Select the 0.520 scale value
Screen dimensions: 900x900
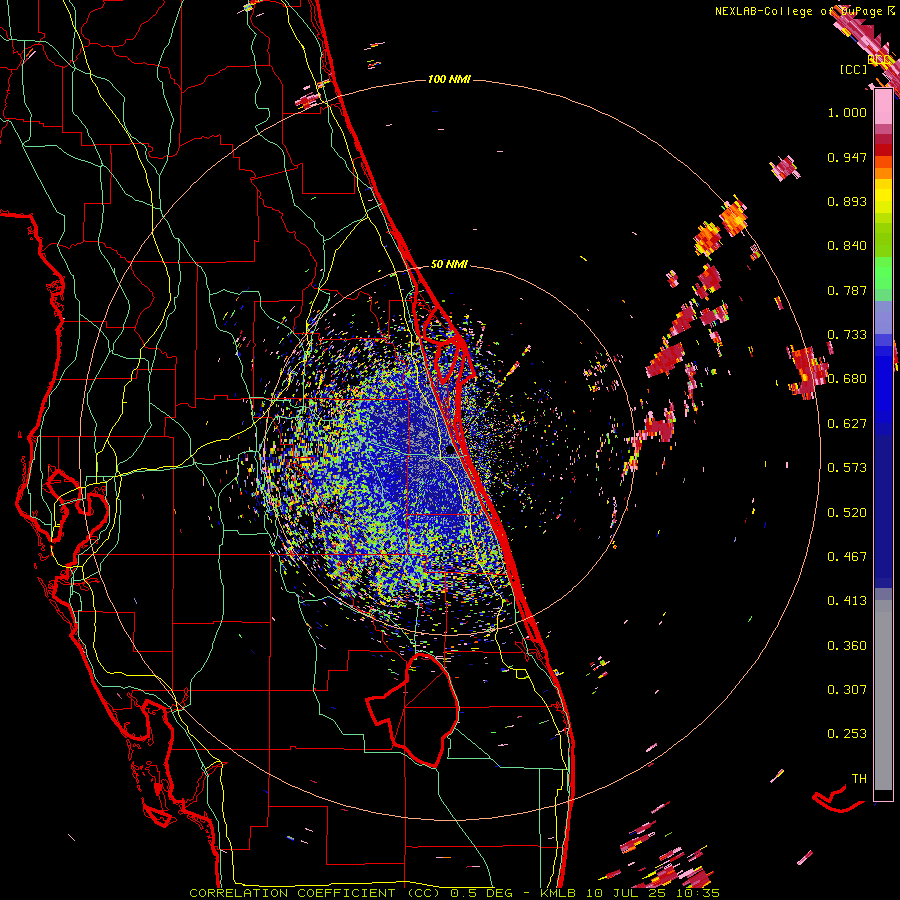pos(847,513)
